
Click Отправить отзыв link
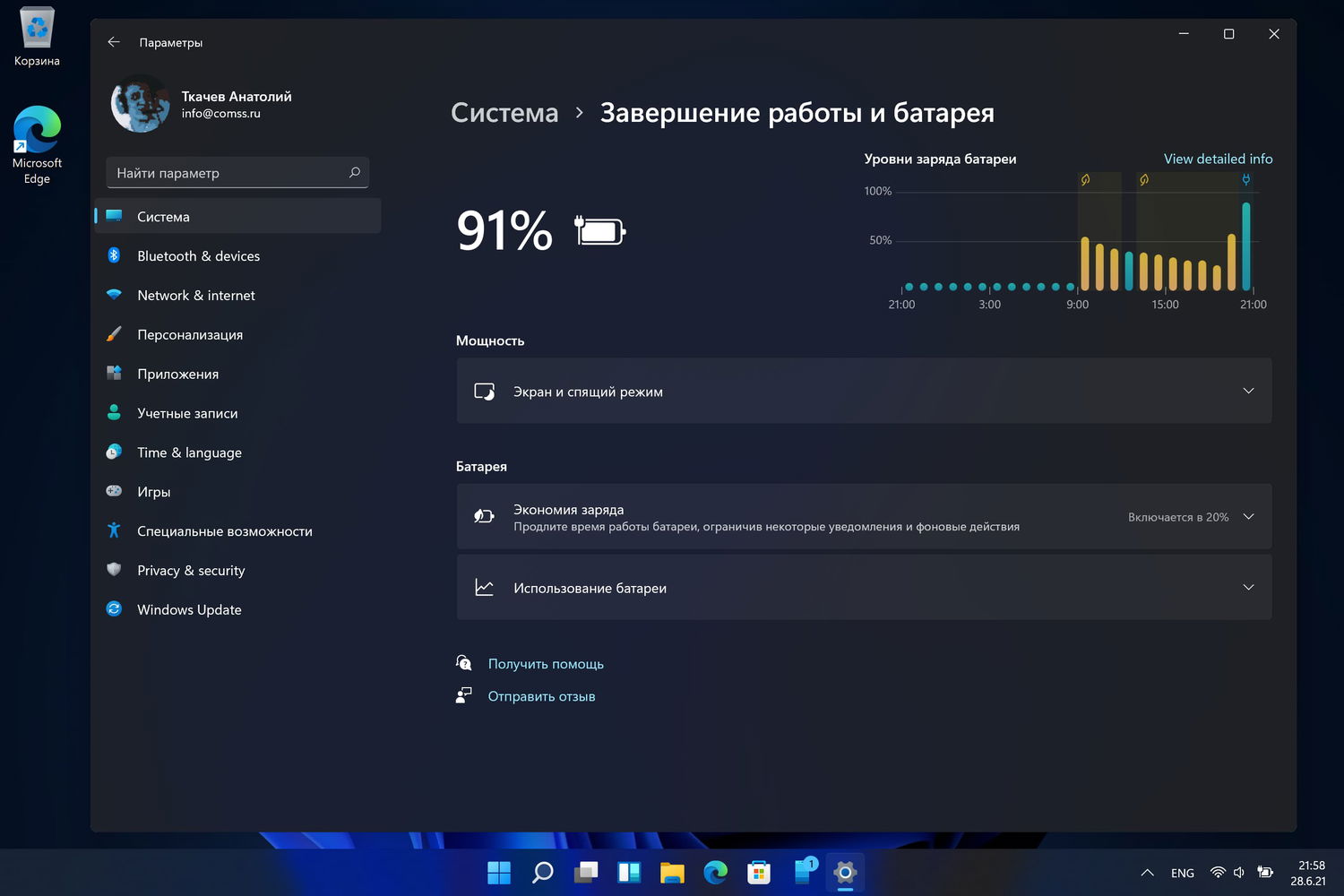pos(541,696)
